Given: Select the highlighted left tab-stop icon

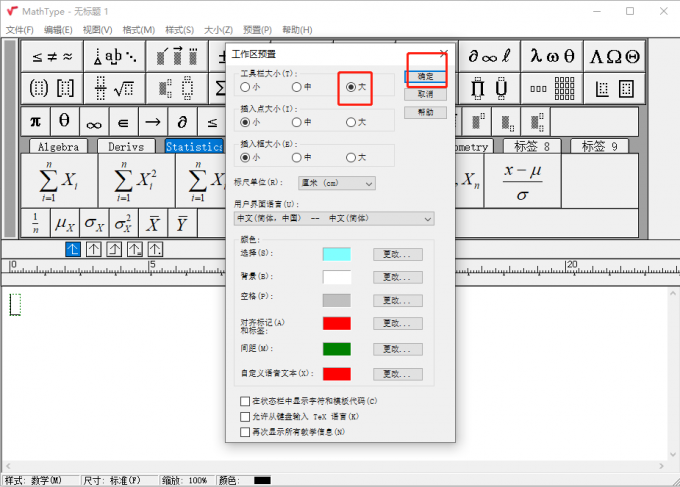Looking at the screenshot, I should 73,249.
